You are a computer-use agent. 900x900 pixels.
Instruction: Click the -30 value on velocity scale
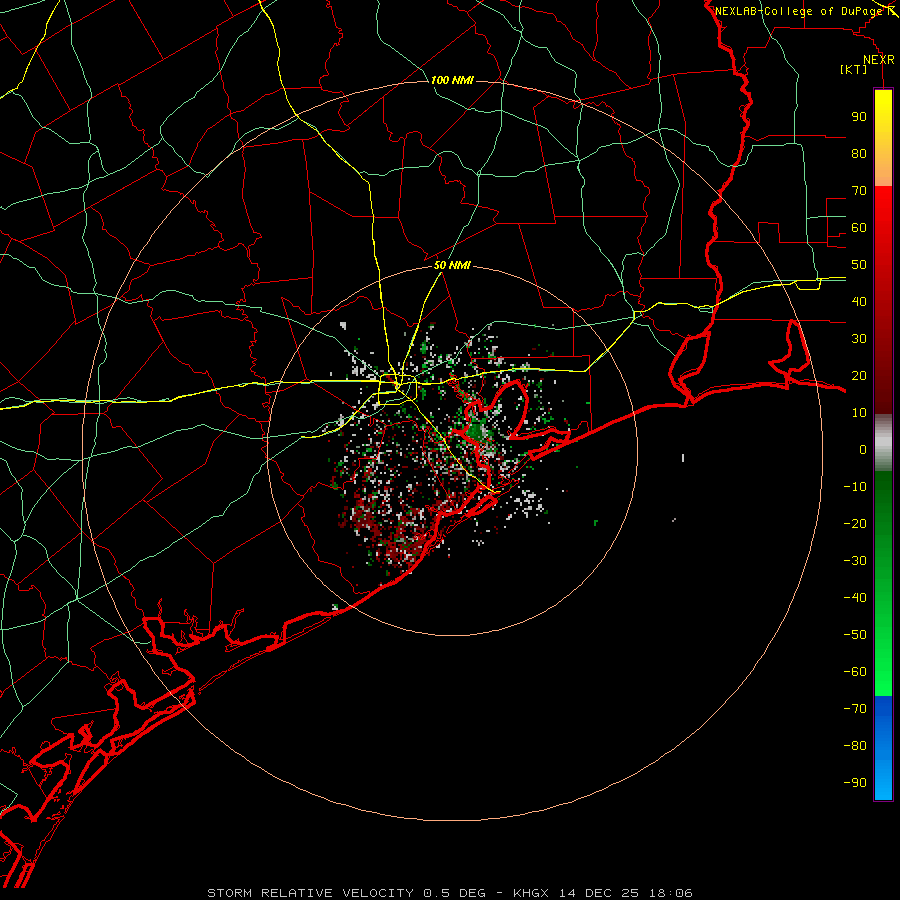point(855,561)
